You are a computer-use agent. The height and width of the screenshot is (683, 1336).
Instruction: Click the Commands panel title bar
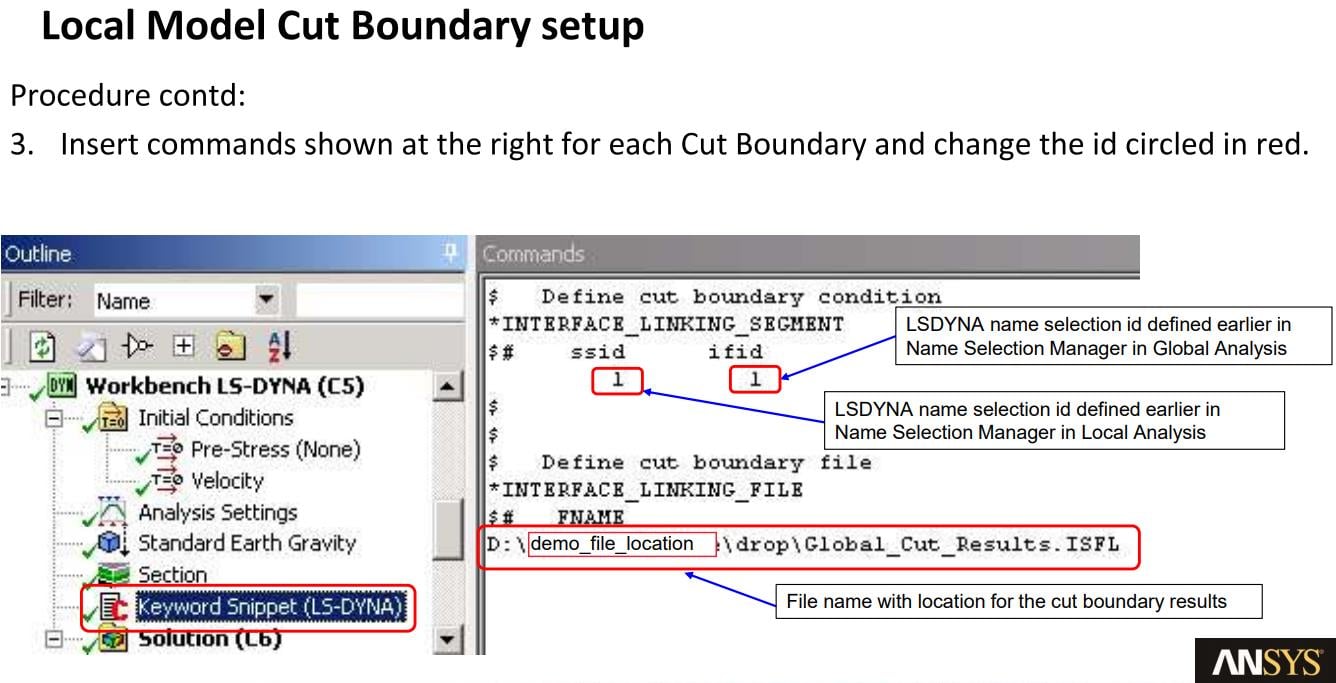click(808, 253)
